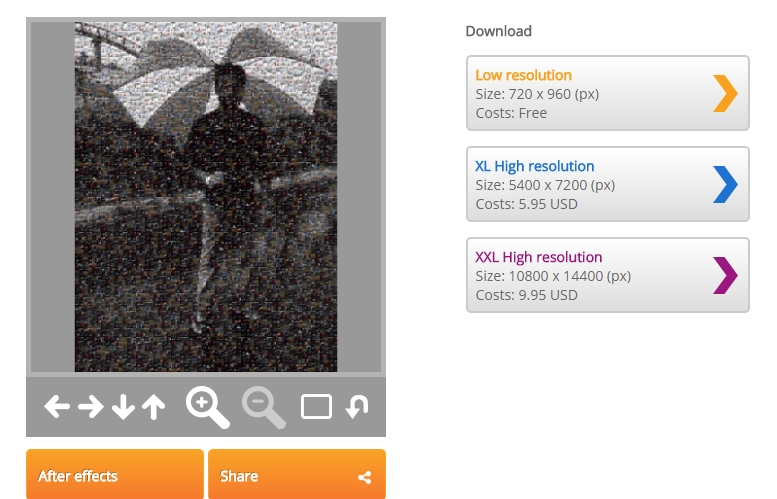777x499 pixels.
Task: Click the rectangle fit-to-view icon
Action: coord(317,407)
